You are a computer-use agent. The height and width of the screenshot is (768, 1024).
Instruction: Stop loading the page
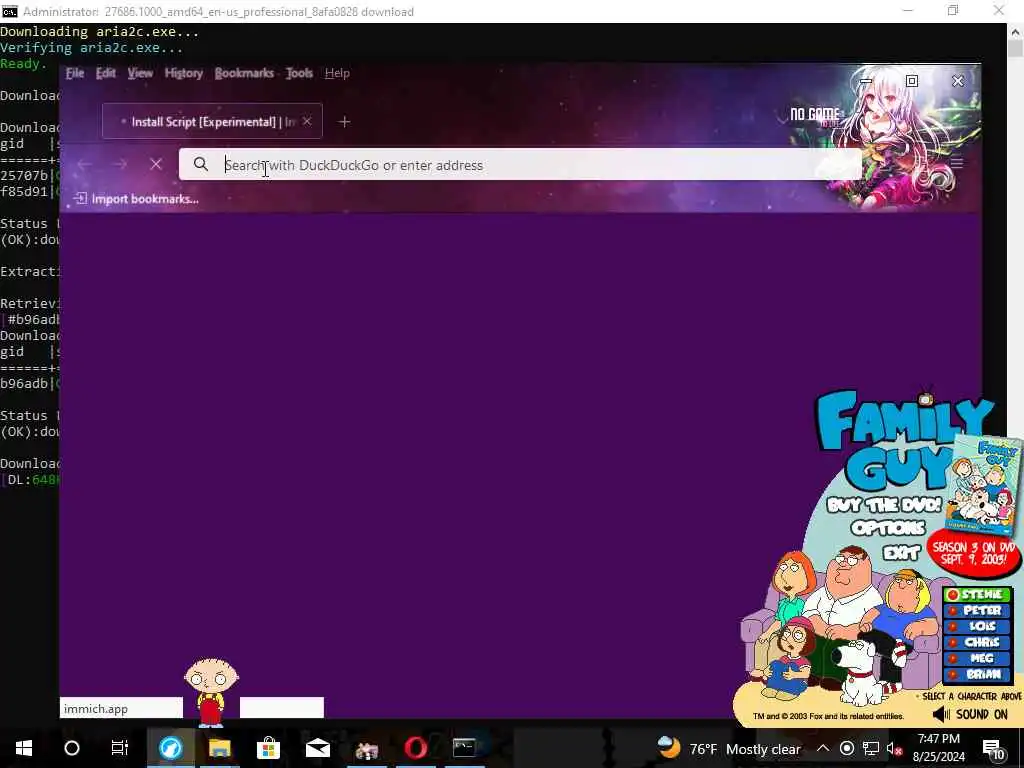pyautogui.click(x=155, y=165)
